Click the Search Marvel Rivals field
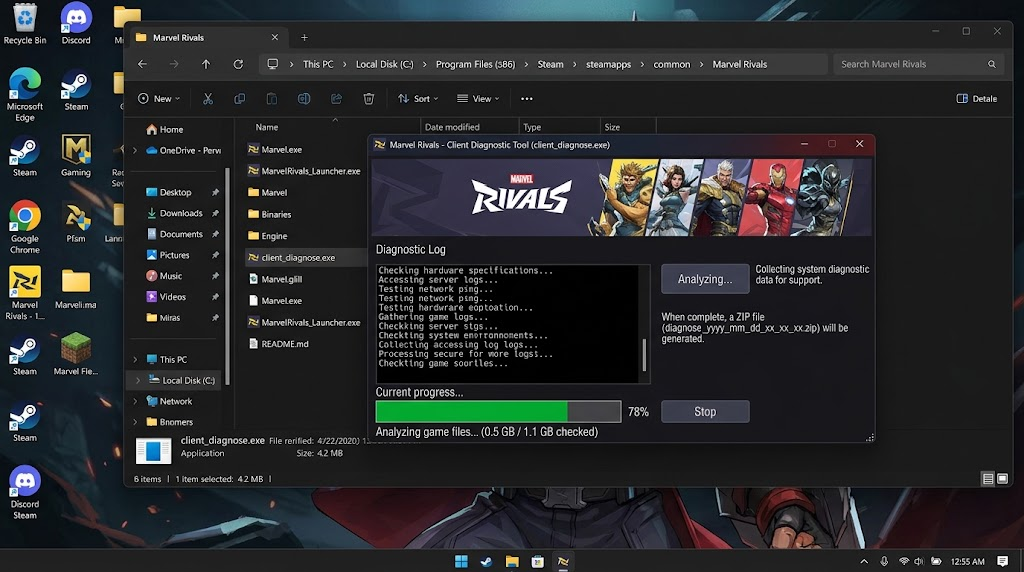The image size is (1024, 572). [918, 64]
